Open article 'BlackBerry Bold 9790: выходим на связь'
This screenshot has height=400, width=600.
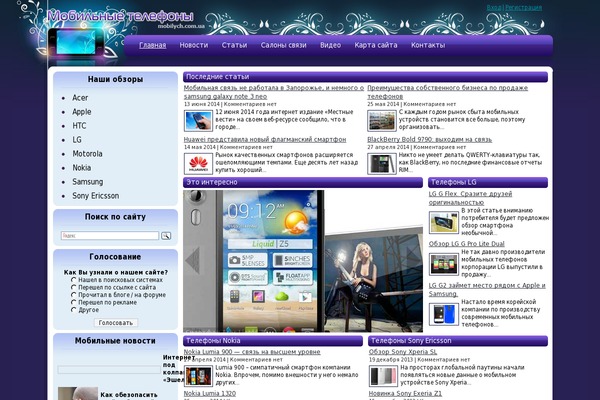click(430, 139)
